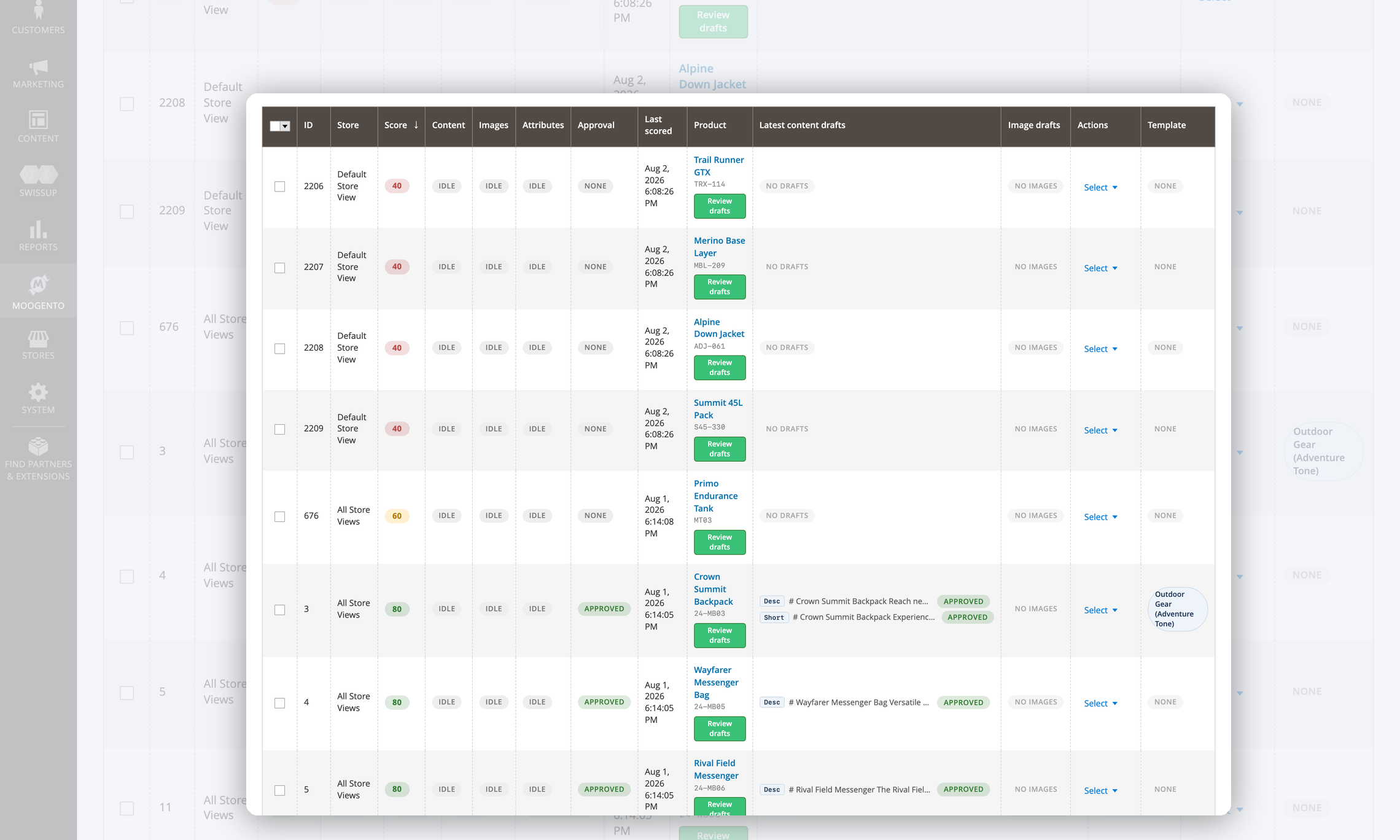Image resolution: width=1400 pixels, height=840 pixels.
Task: Open Select actions for Primo Endurance Tank
Action: tap(1100, 517)
